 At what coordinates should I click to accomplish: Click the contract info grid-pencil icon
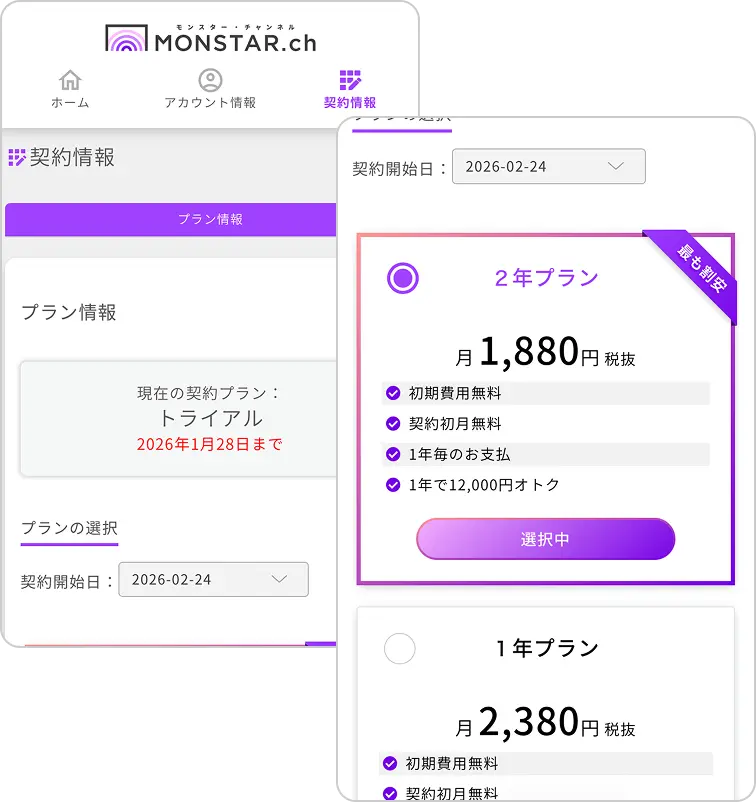click(350, 80)
